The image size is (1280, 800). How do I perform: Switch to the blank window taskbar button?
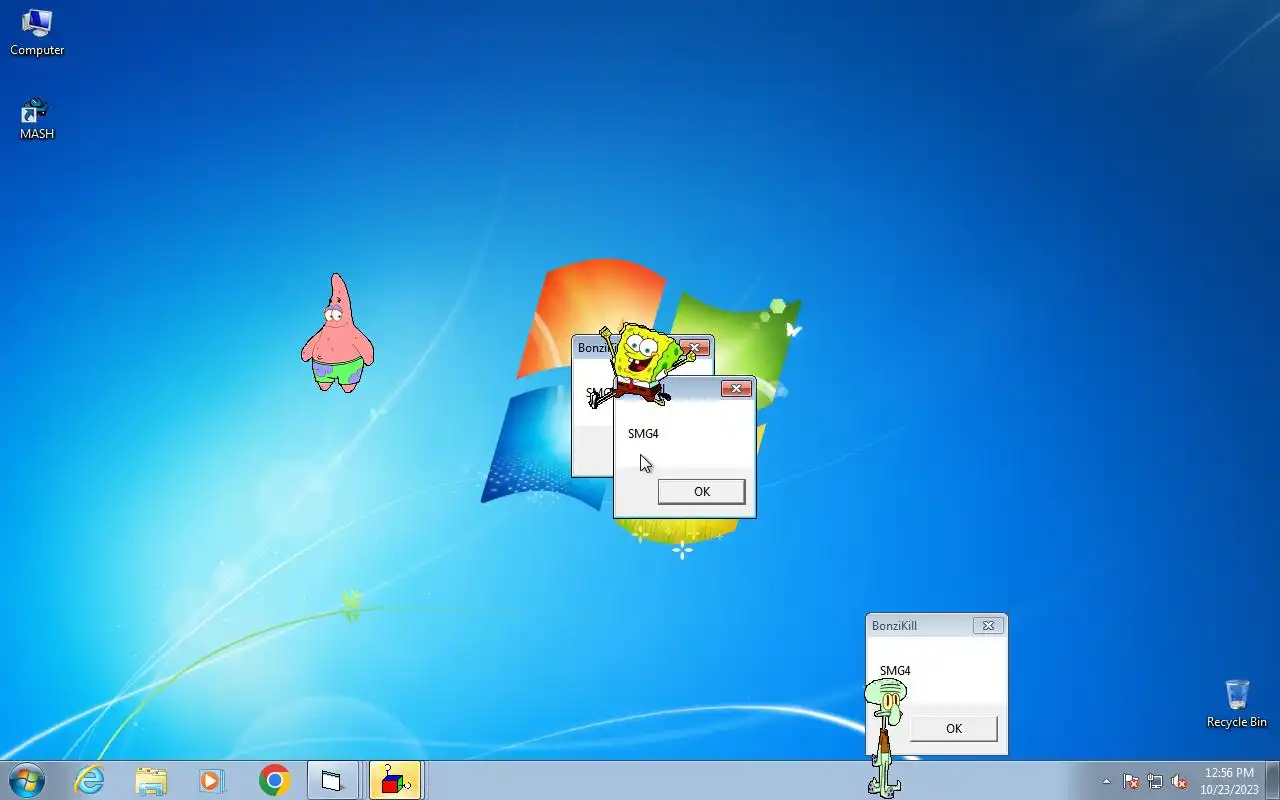pos(332,780)
